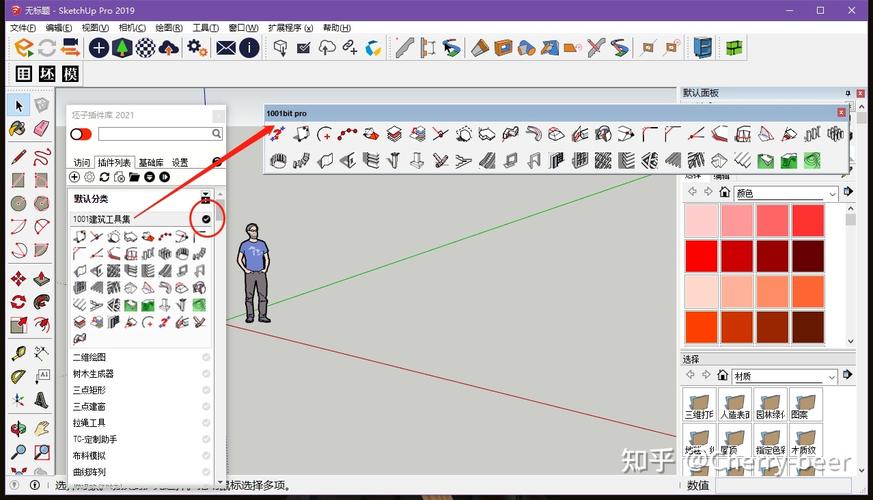This screenshot has width=873, height=500.
Task: Click the checkered sphere icon
Action: click(145, 48)
